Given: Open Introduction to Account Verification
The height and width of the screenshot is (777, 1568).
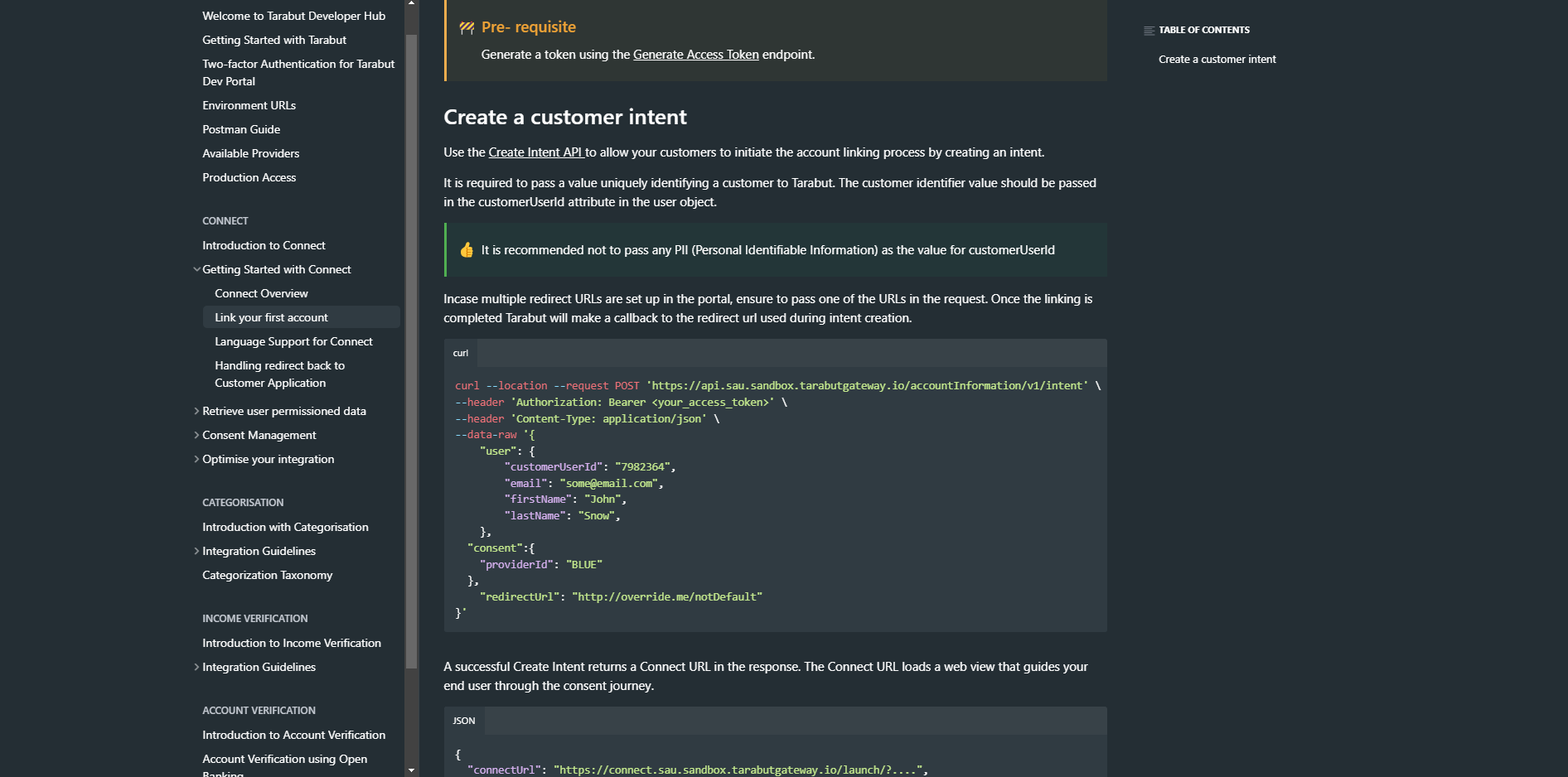Looking at the screenshot, I should click(x=293, y=735).
